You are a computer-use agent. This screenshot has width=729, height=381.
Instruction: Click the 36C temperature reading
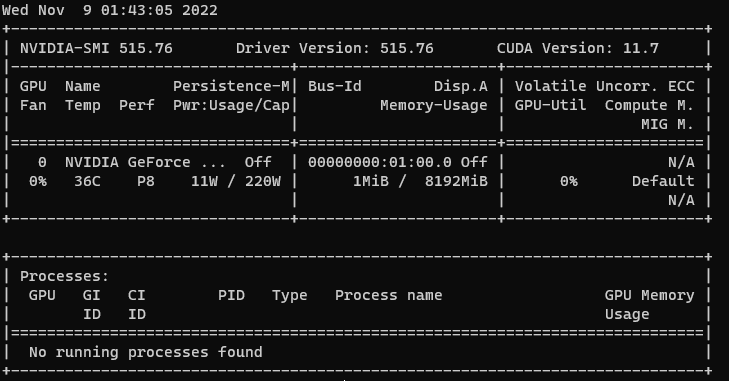click(87, 181)
